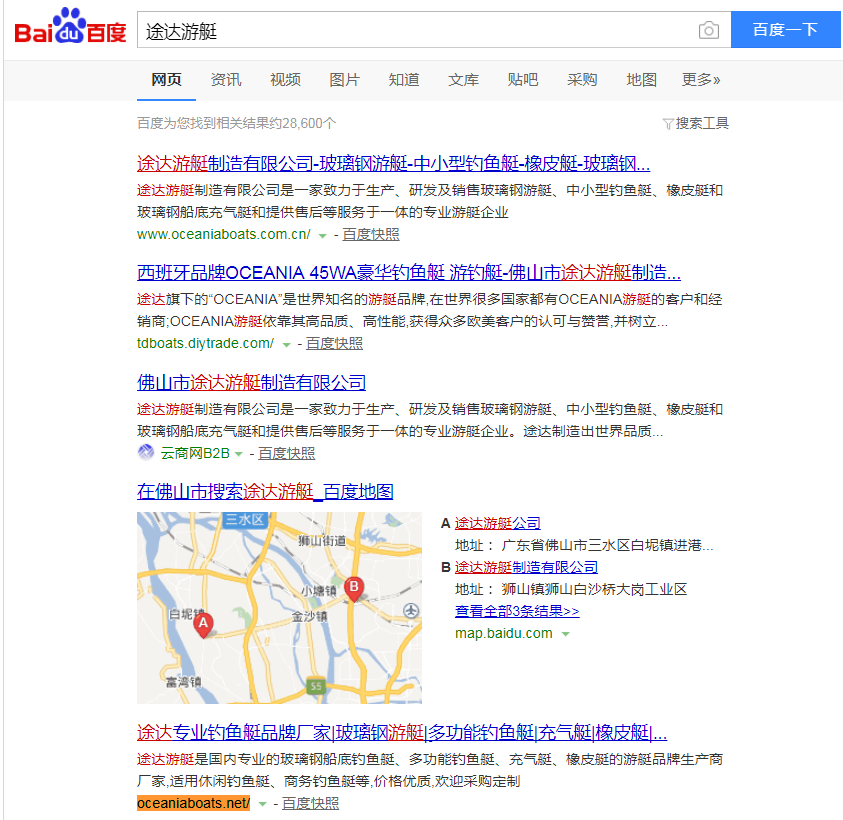Open 百度快照 for www.oceaniaboats.com.cn
This screenshot has height=820, width=843.
click(x=371, y=234)
